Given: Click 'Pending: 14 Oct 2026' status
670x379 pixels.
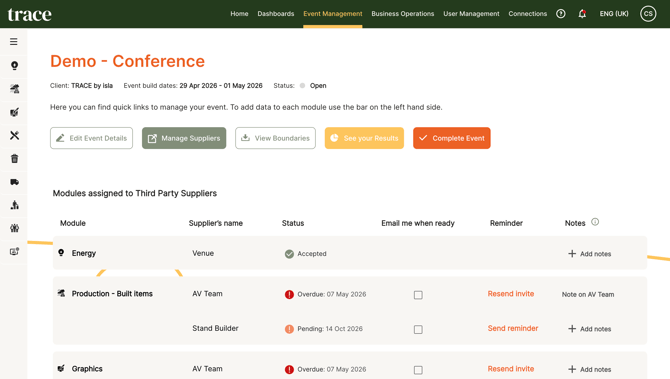Looking at the screenshot, I should [330, 329].
